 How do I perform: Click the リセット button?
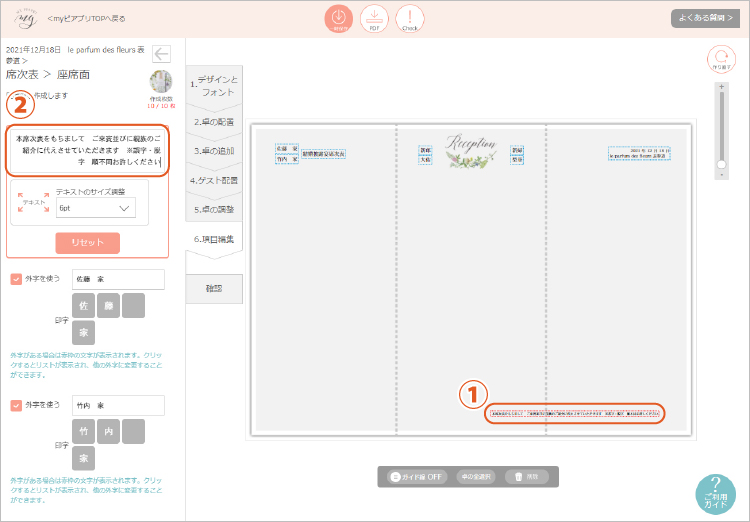(87, 243)
